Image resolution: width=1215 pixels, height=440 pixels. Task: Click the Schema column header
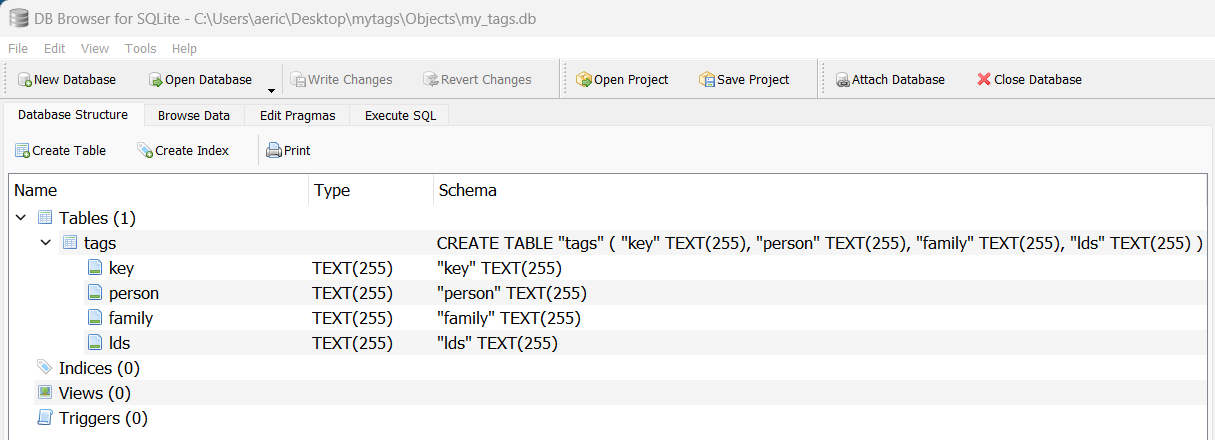point(468,190)
